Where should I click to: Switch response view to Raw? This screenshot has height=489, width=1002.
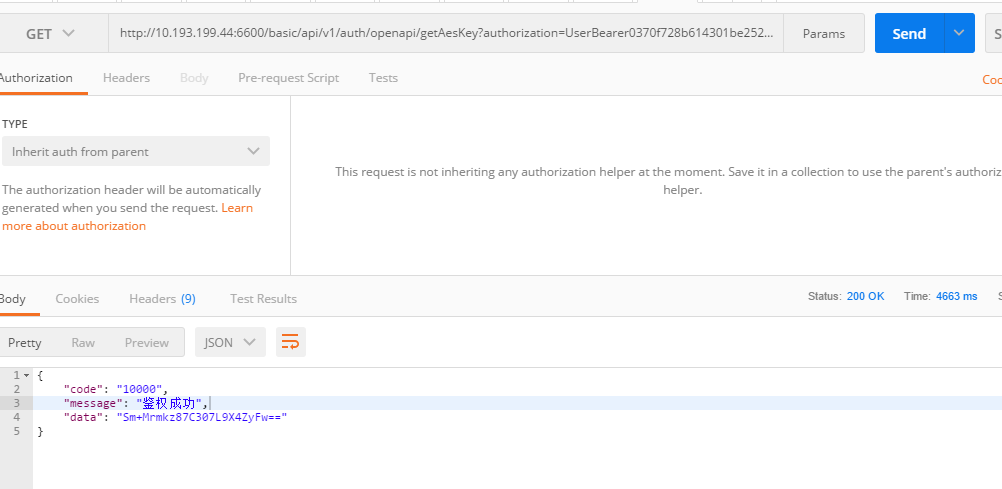pyautogui.click(x=83, y=342)
